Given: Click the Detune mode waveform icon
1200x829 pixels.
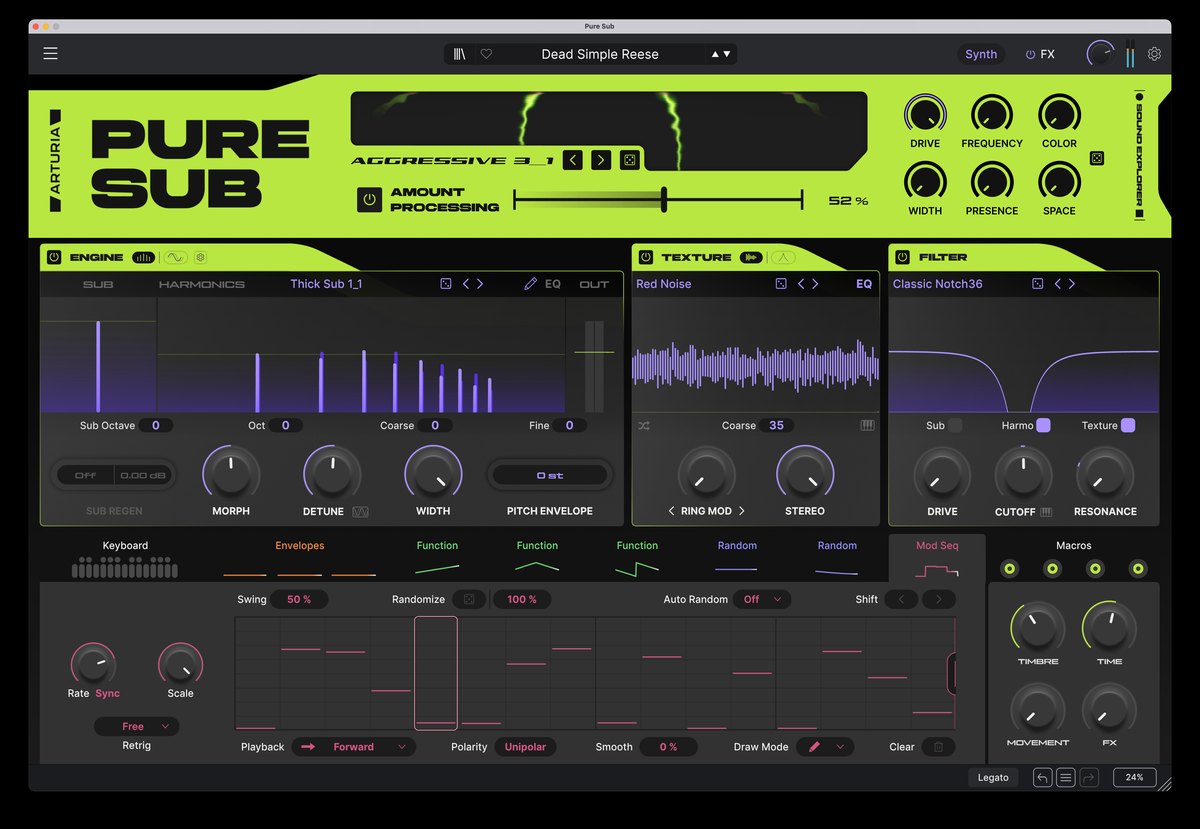Looking at the screenshot, I should tap(361, 511).
